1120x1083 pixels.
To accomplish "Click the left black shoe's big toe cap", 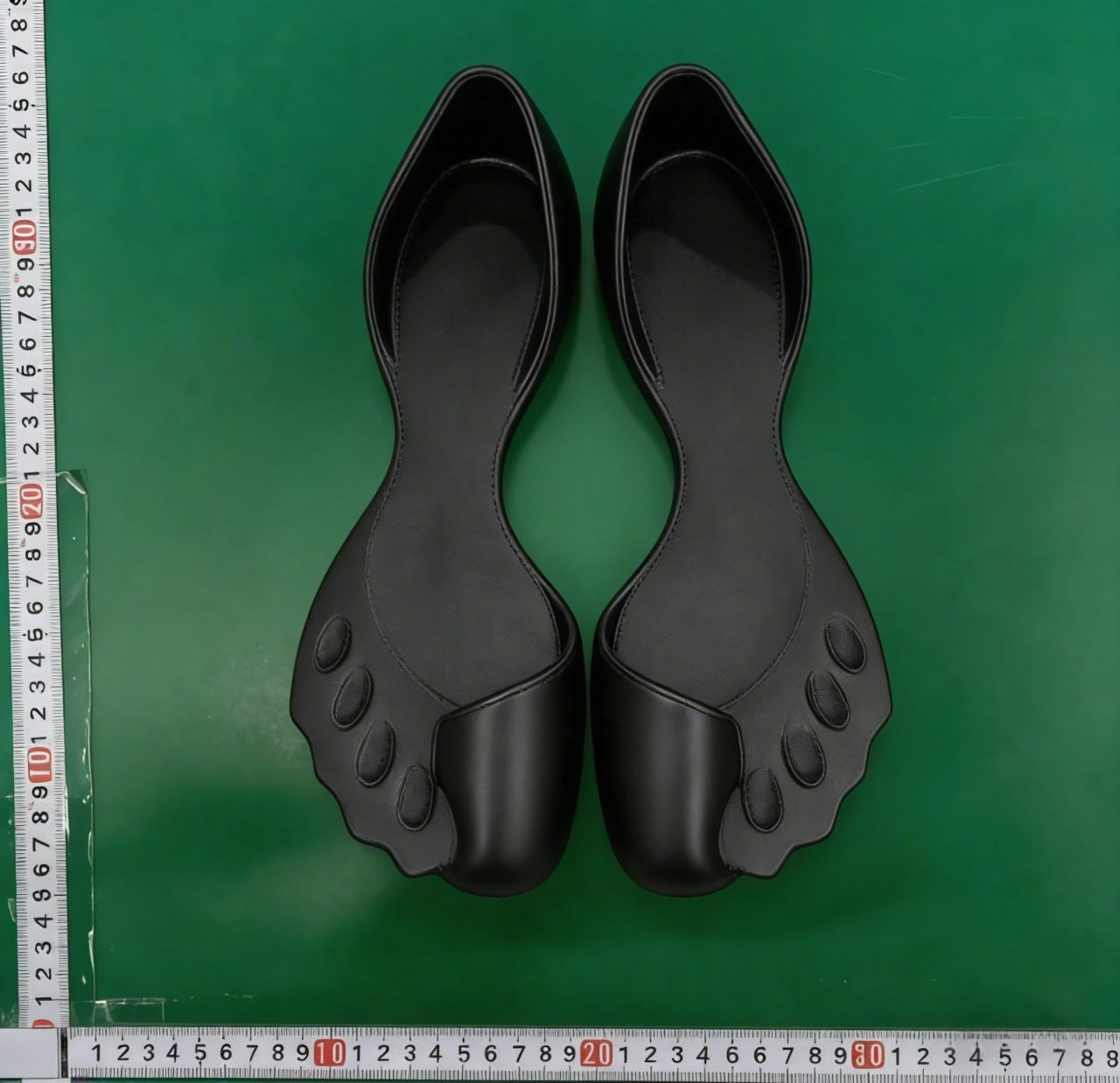I will 507,787.
